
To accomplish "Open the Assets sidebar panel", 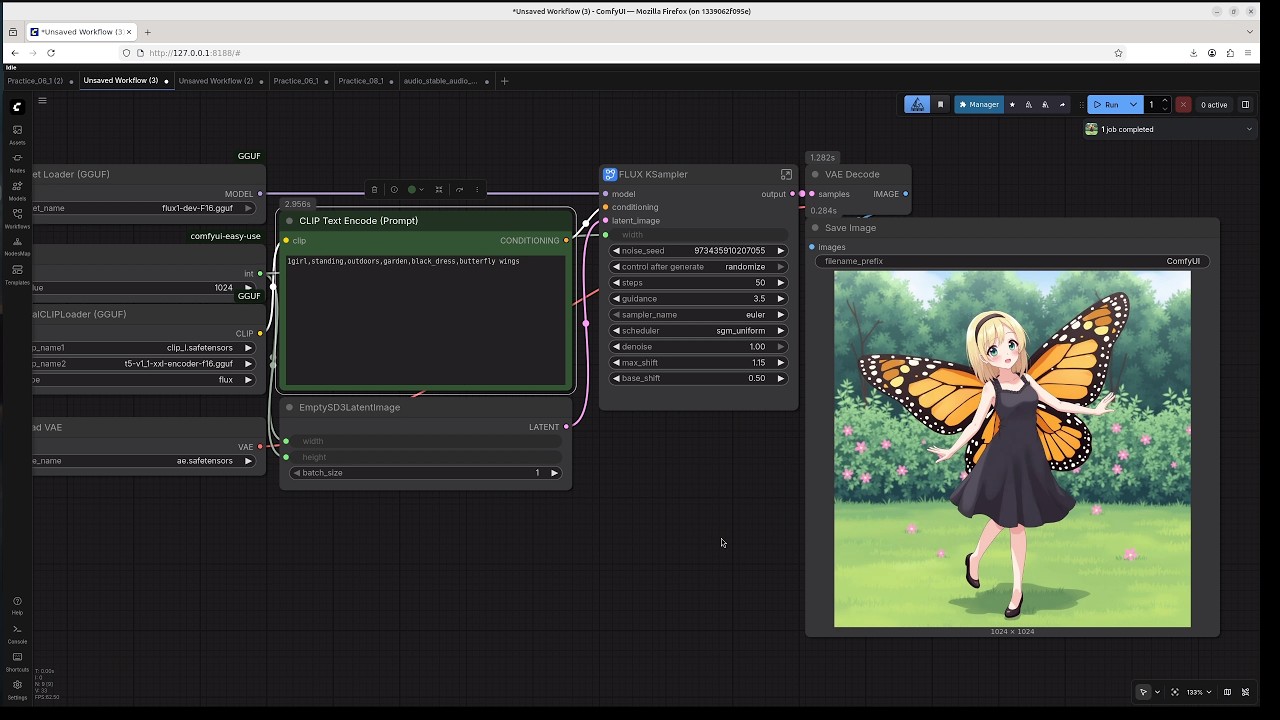I will point(17,134).
